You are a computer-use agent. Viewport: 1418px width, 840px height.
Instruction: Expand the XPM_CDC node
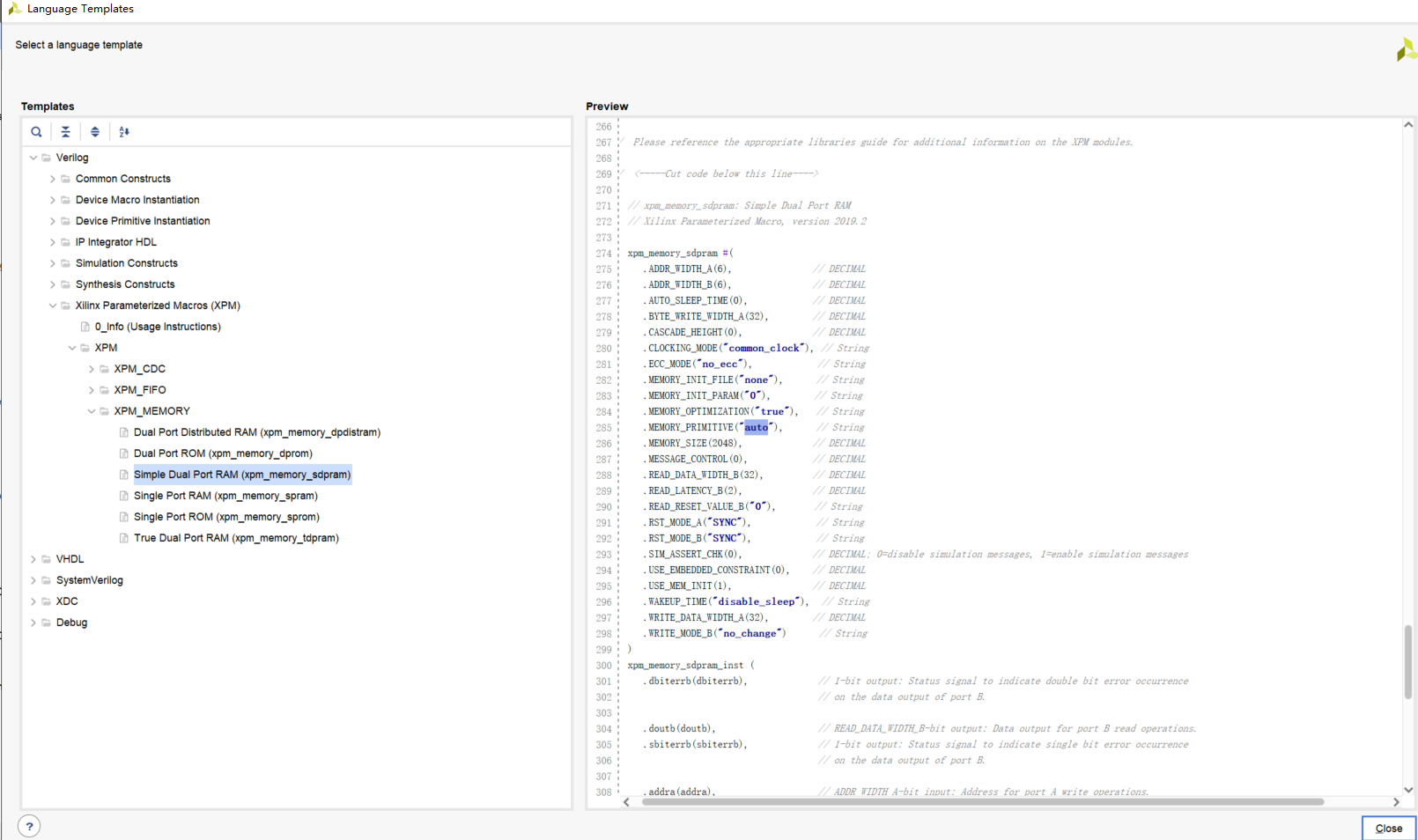click(92, 369)
